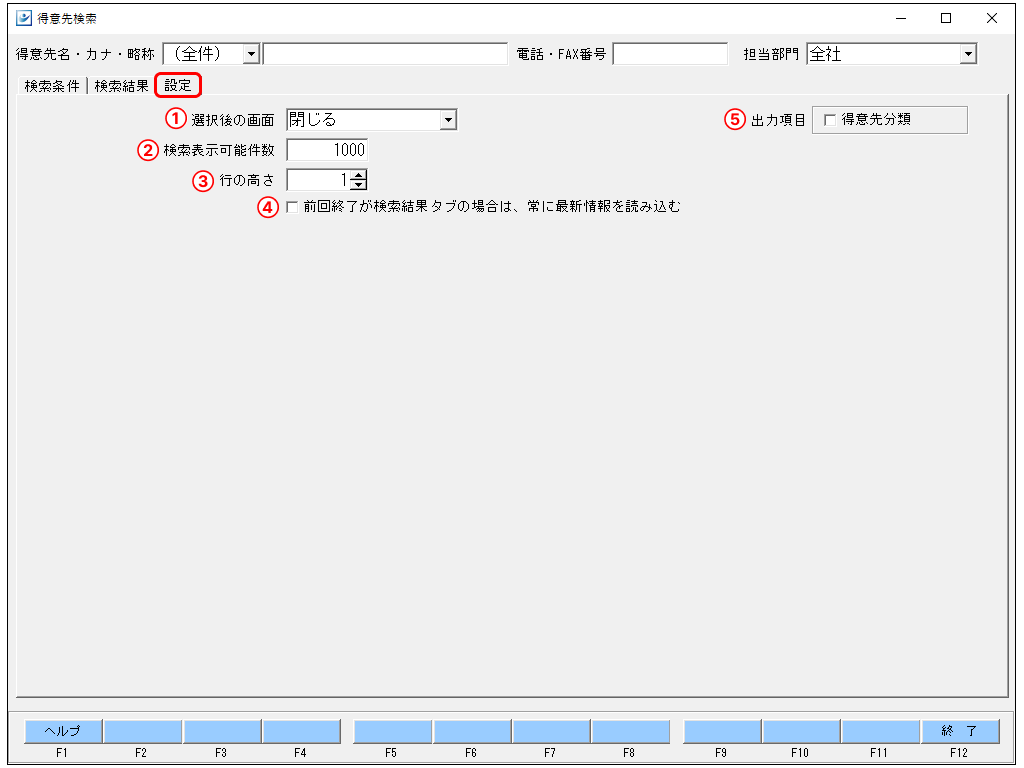Minimize the 得意先検索 window
The image size is (1024, 768).
pos(901,18)
